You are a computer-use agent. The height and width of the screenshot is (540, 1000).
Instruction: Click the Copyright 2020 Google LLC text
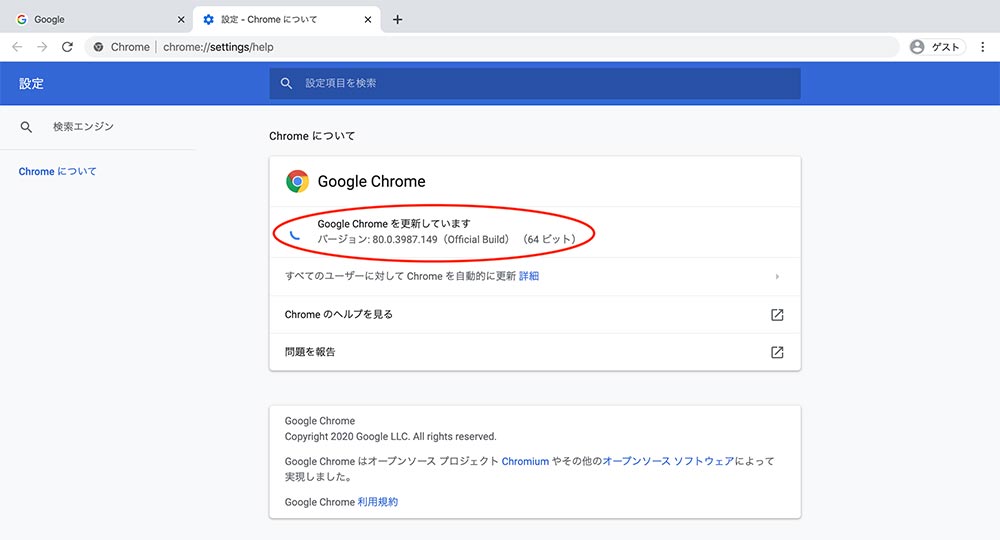(x=390, y=437)
